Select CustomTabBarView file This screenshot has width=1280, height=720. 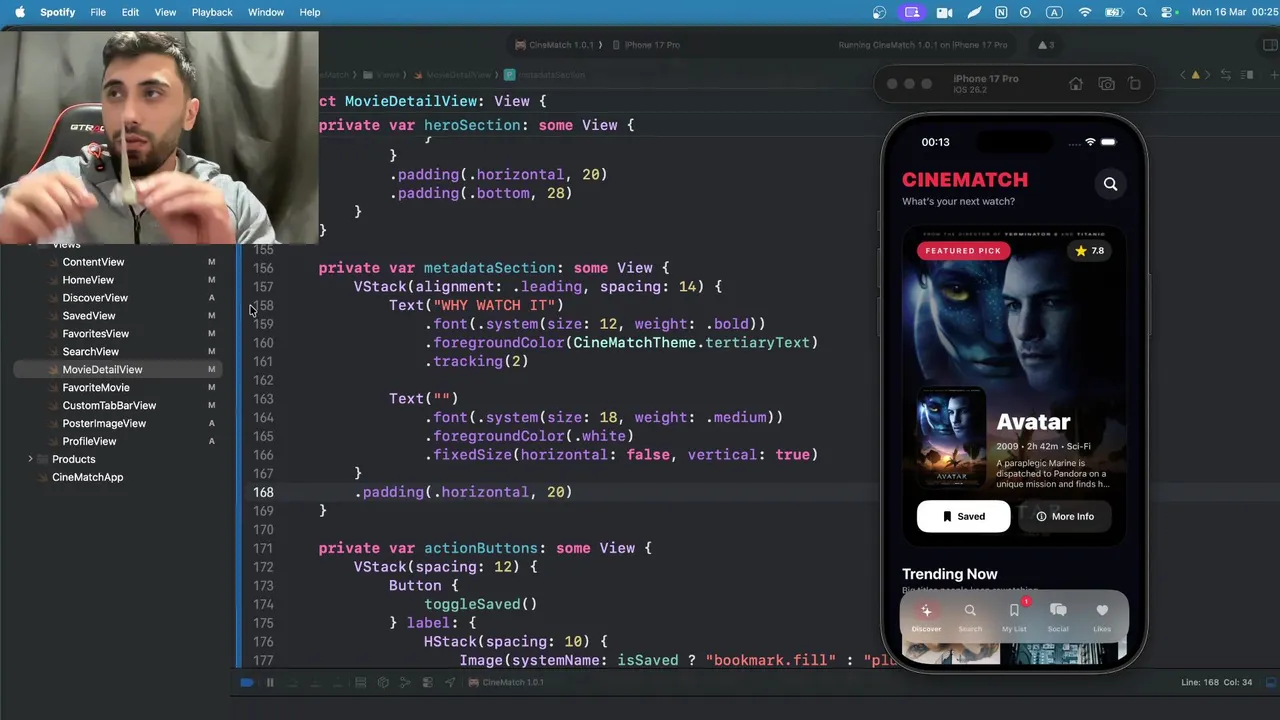(x=109, y=406)
